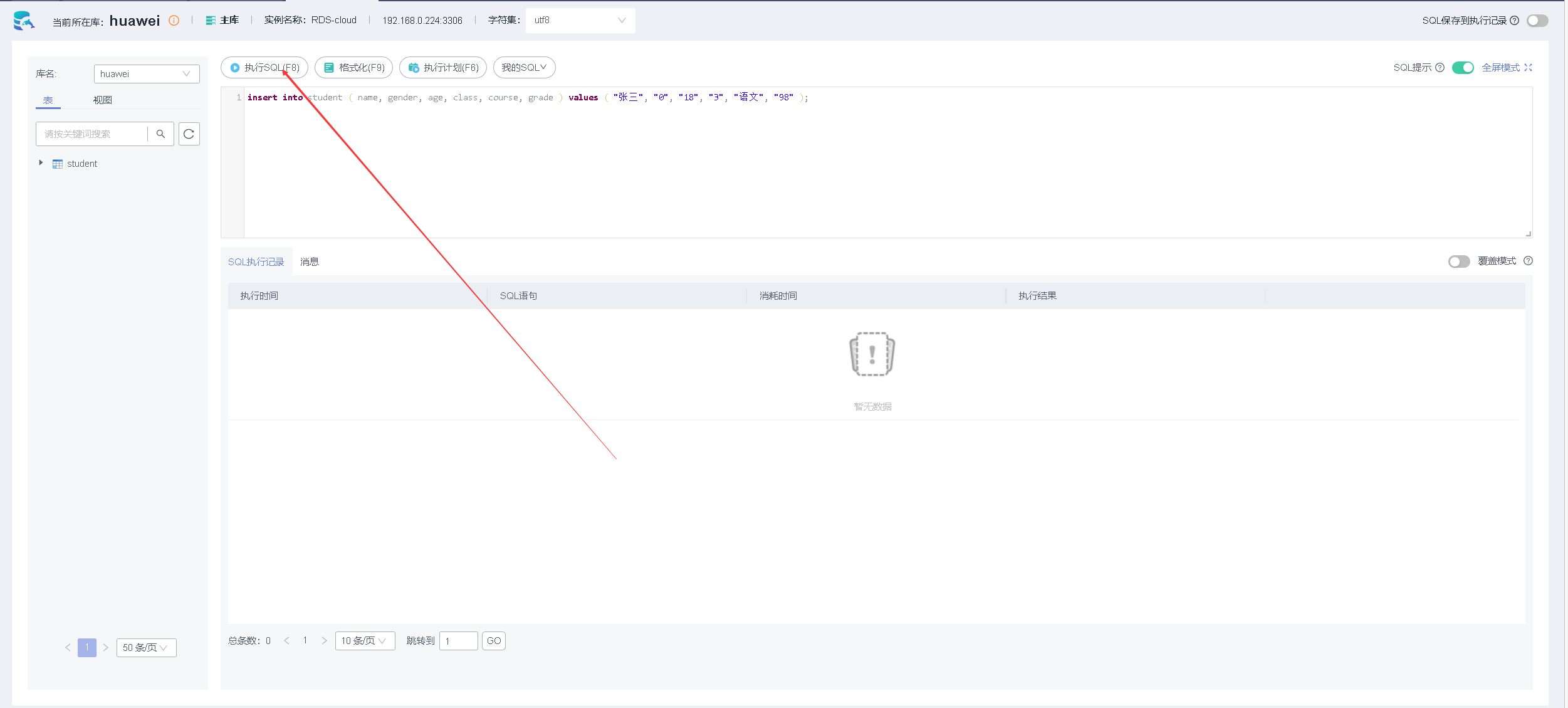Screen dimensions: 1568x708
Task: Toggle the 覆盖模式 switch
Action: click(1458, 262)
